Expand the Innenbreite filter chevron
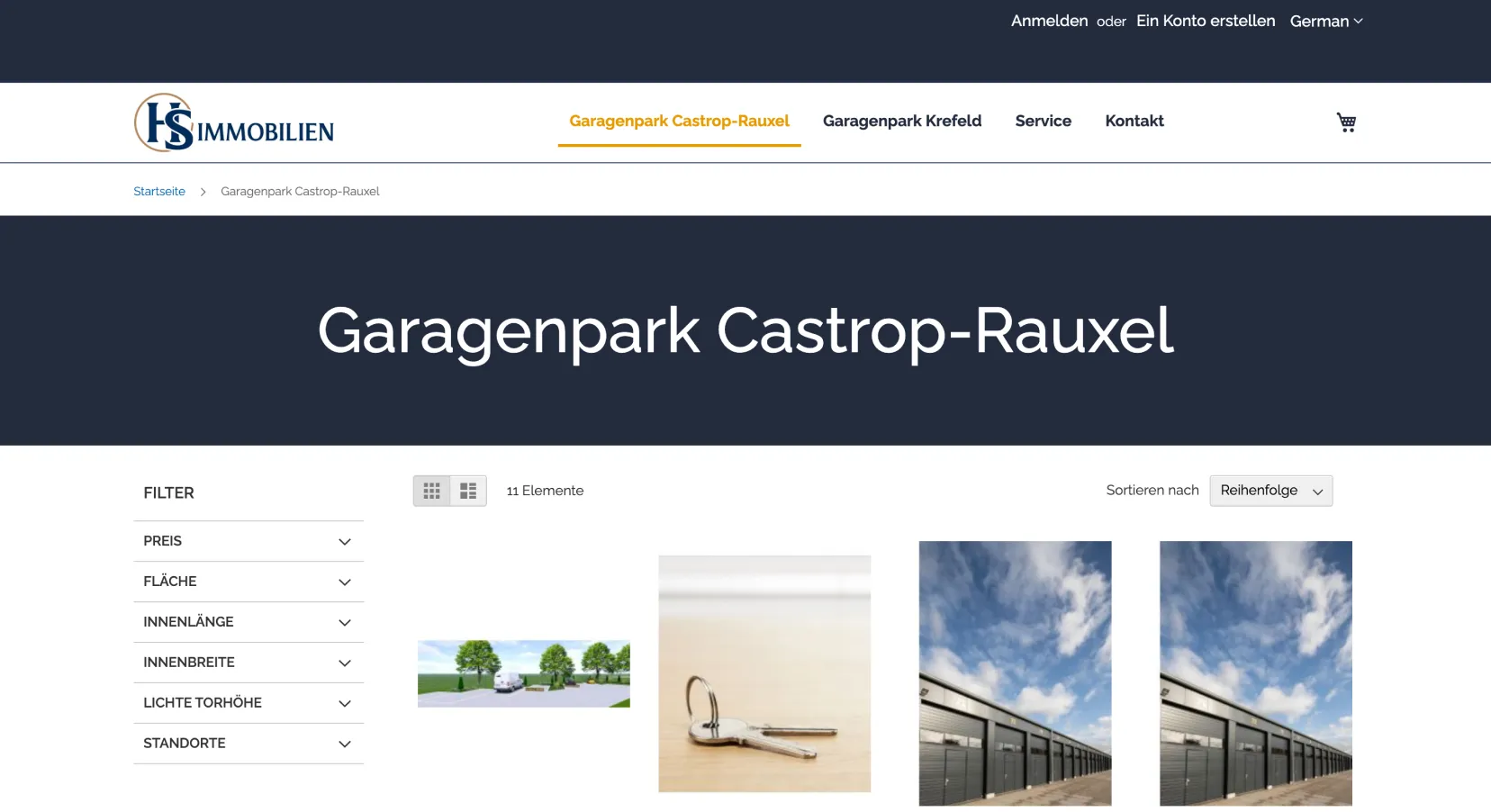 (344, 663)
